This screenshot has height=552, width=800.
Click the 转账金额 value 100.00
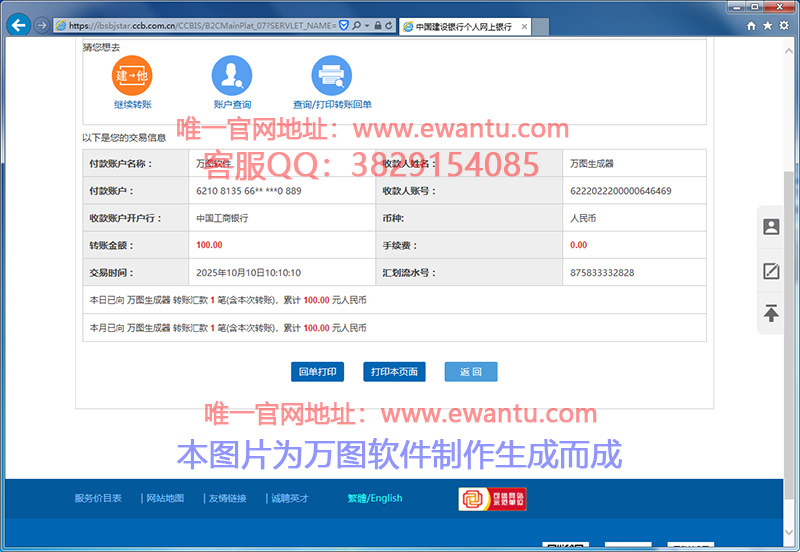[209, 245]
